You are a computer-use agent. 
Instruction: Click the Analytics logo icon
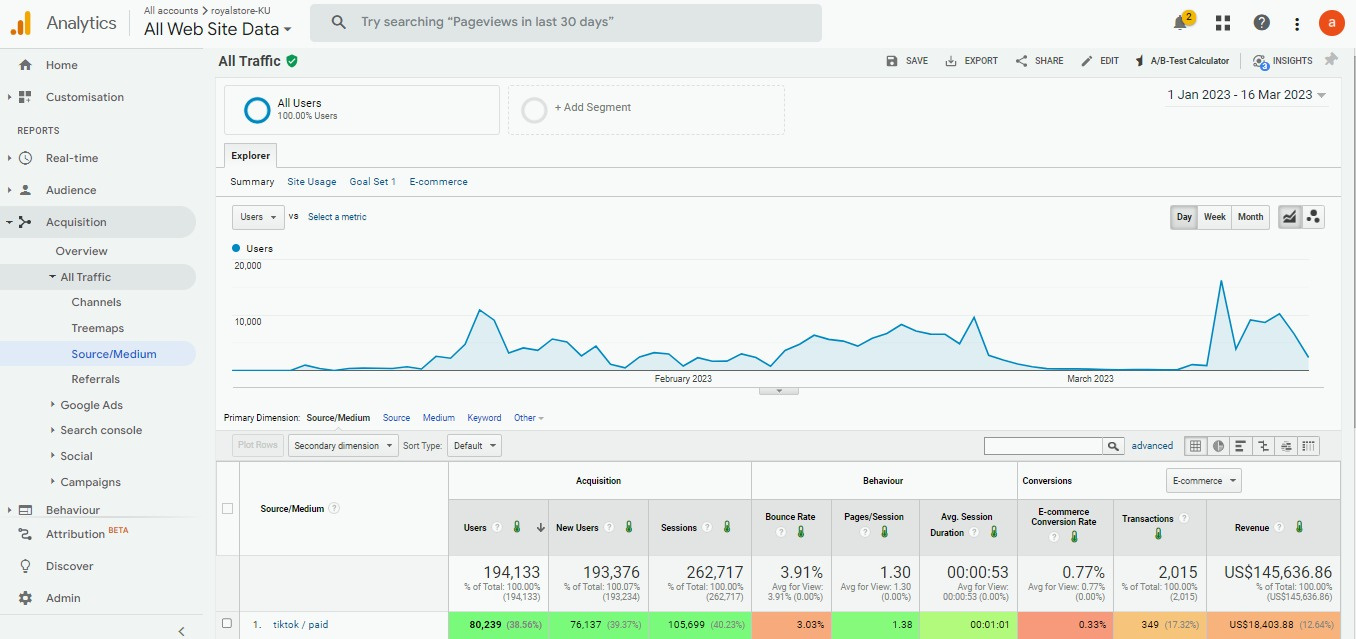(21, 23)
